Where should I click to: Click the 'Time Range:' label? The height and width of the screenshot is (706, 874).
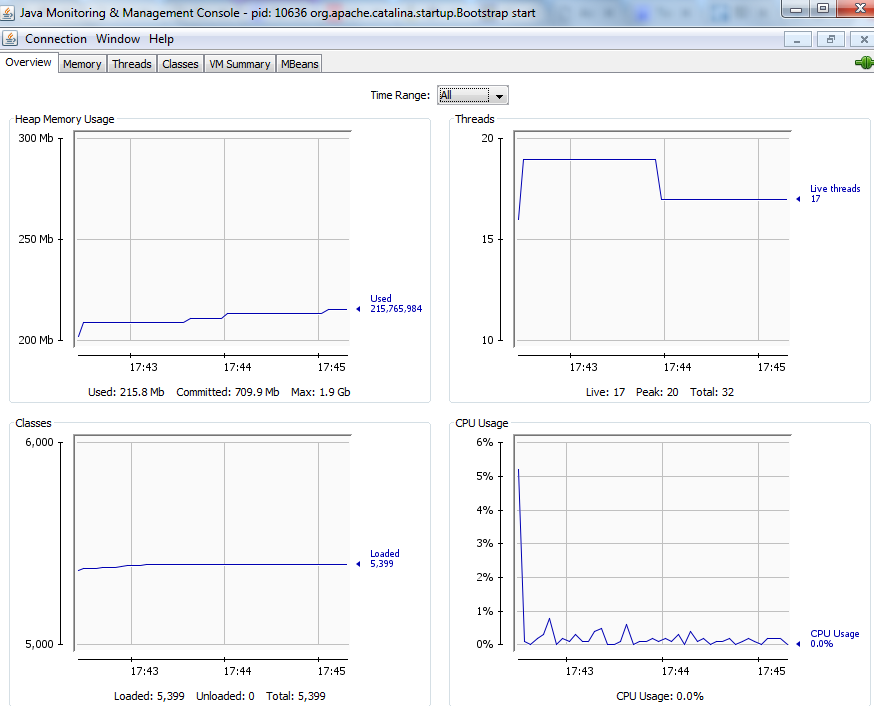pyautogui.click(x=400, y=95)
